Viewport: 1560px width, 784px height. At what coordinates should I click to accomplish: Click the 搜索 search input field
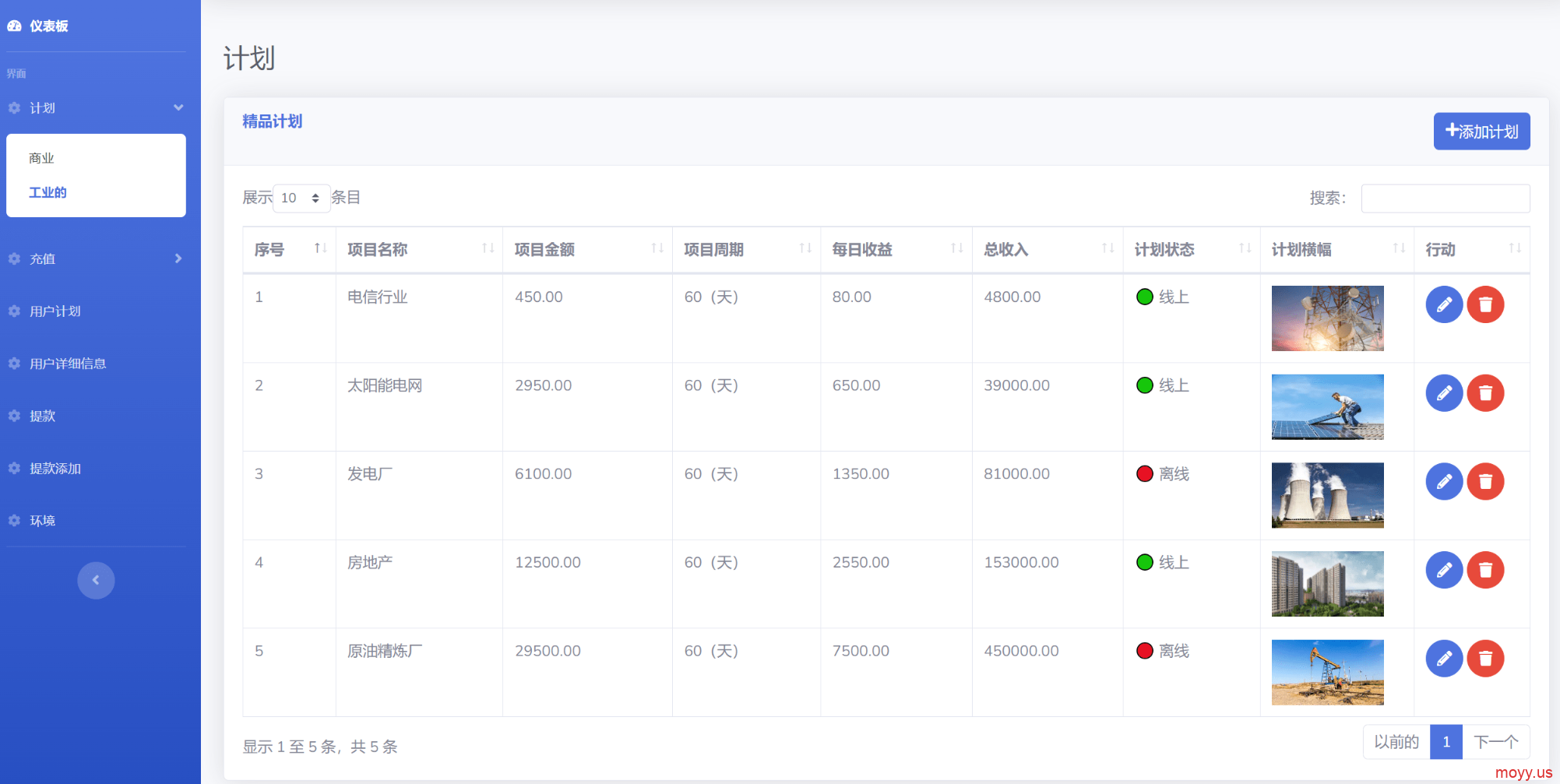[1446, 198]
